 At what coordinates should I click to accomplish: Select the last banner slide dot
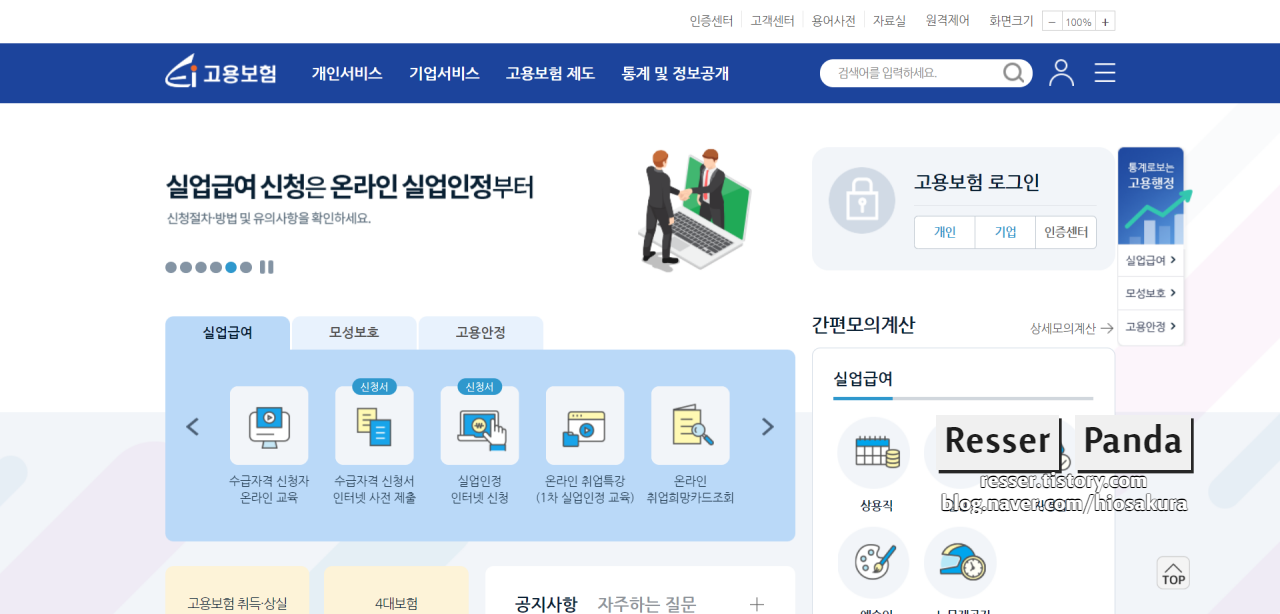pyautogui.click(x=246, y=267)
